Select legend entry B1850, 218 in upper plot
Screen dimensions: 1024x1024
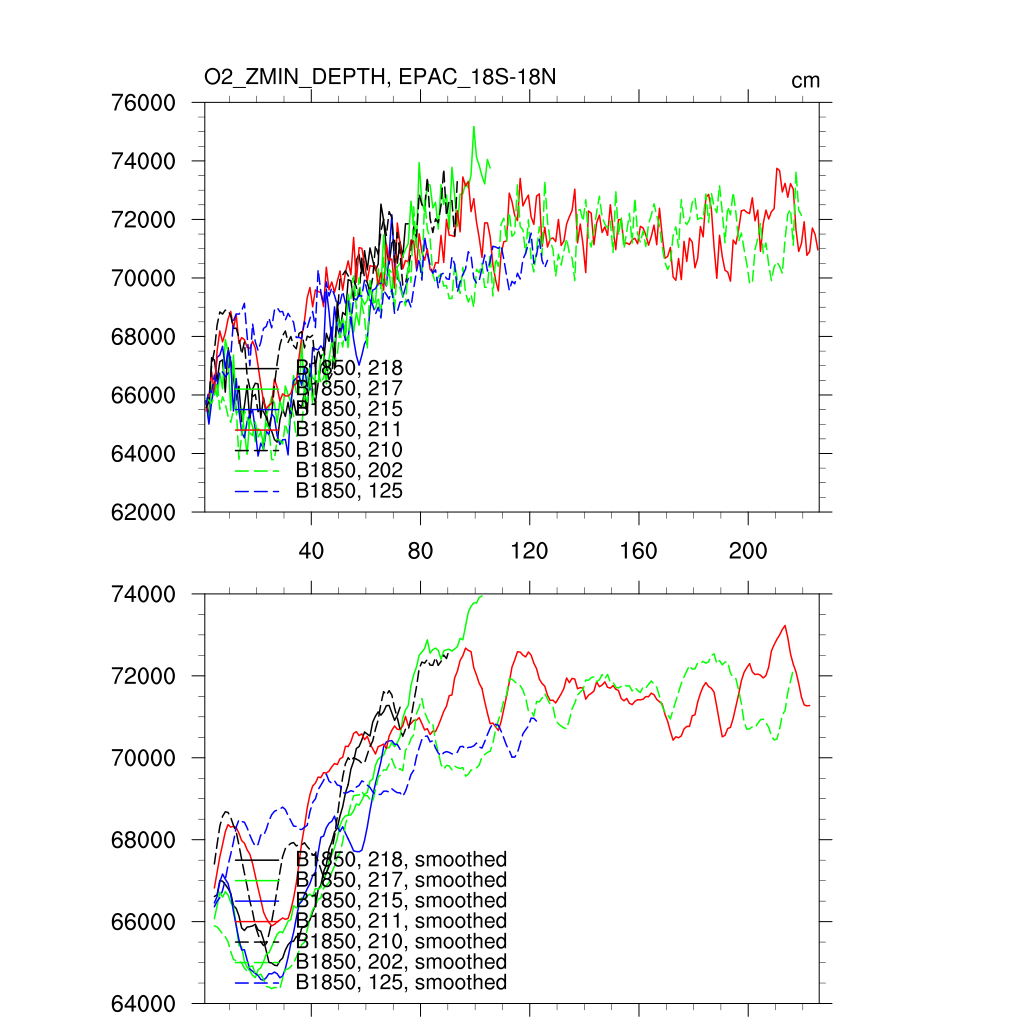349,368
